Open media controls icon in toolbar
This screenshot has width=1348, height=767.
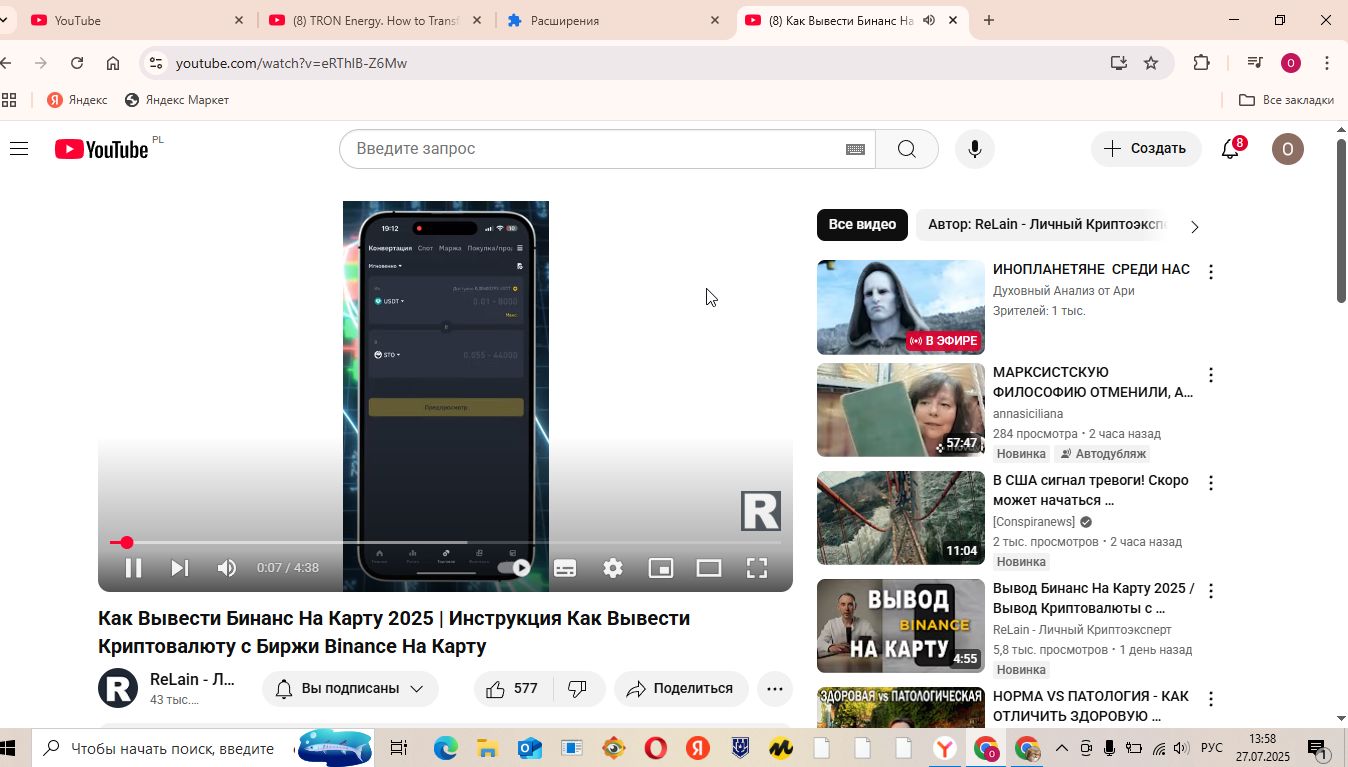coord(1255,63)
